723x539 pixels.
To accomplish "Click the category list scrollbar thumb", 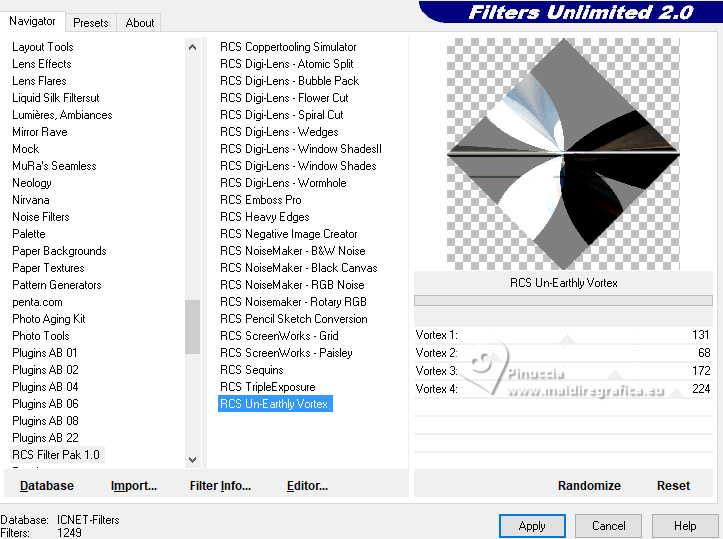I will click(x=192, y=326).
